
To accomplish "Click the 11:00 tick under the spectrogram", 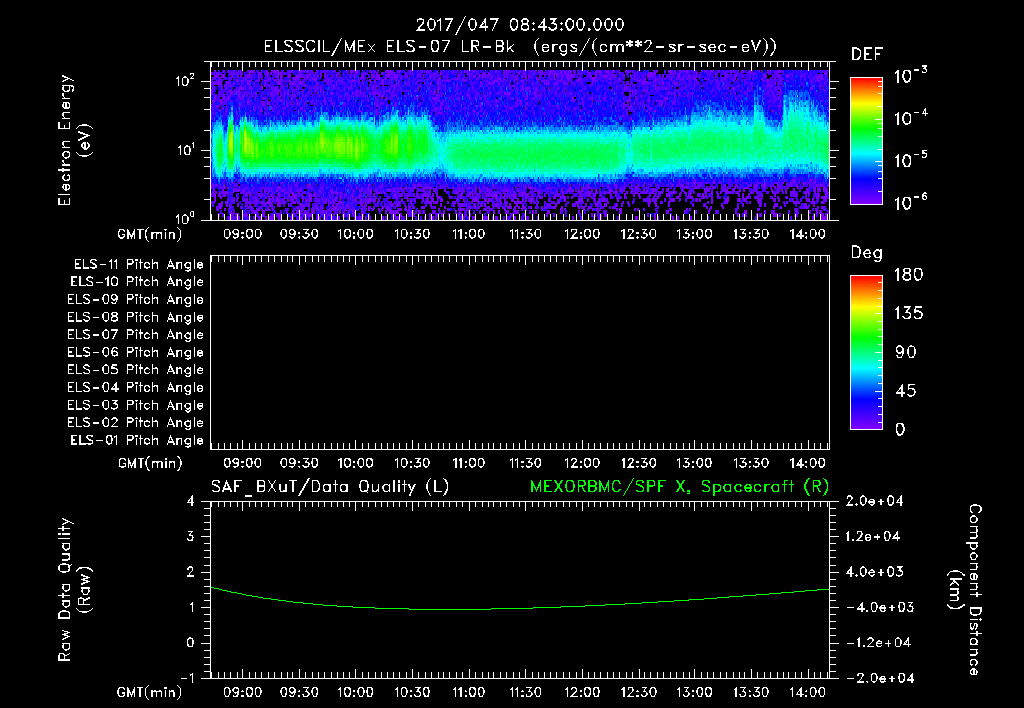I will tap(468, 234).
